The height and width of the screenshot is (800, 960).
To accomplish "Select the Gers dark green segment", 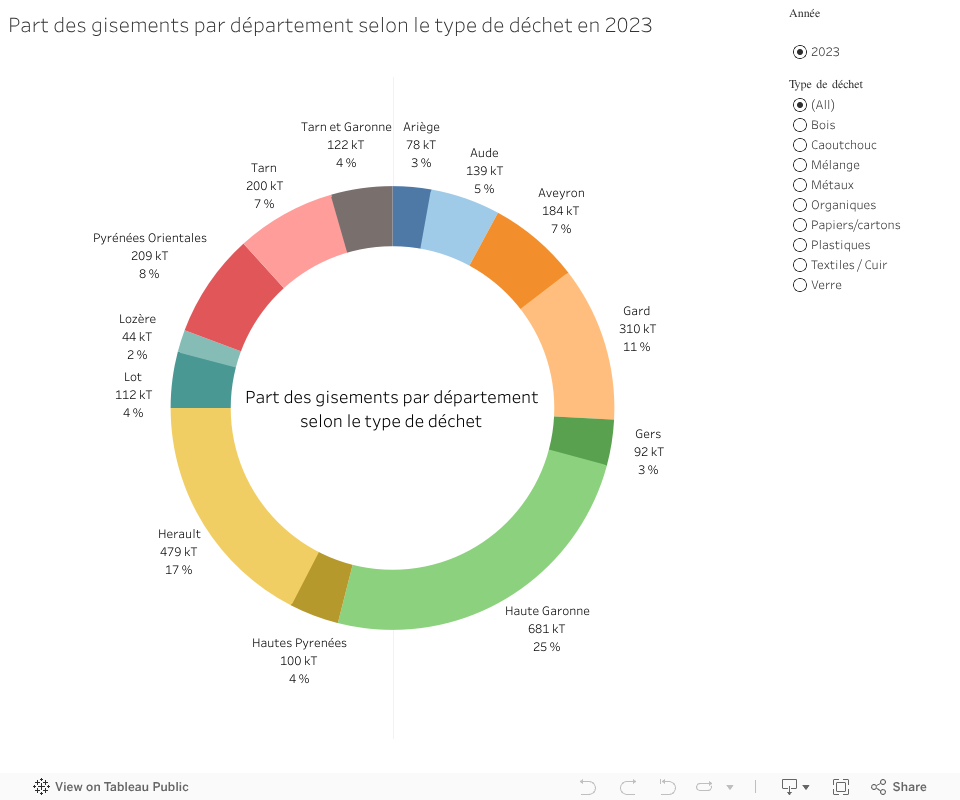I will [582, 441].
